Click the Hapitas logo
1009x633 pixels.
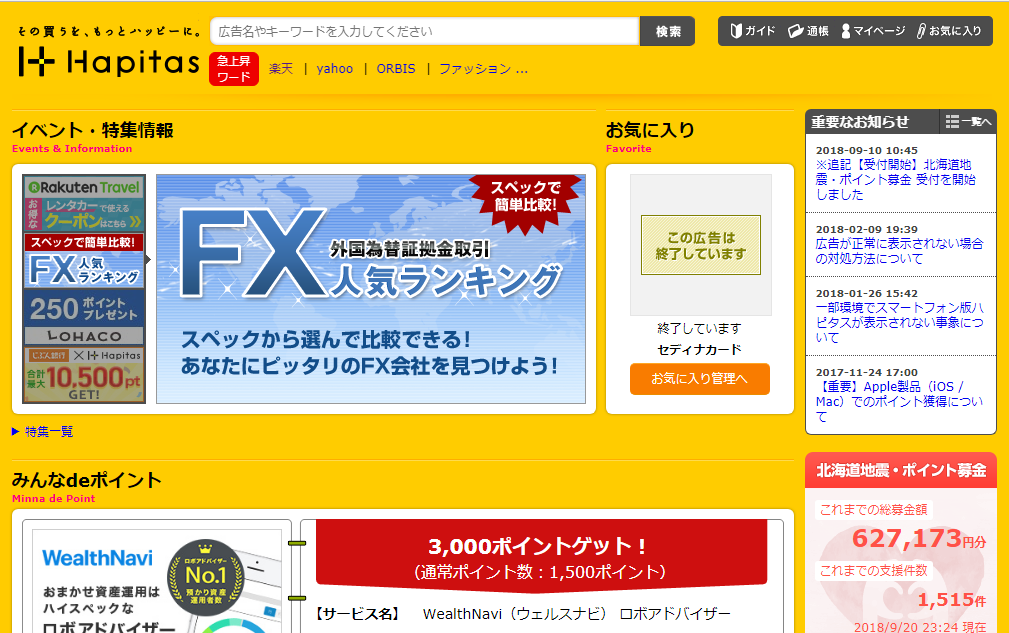pos(109,62)
